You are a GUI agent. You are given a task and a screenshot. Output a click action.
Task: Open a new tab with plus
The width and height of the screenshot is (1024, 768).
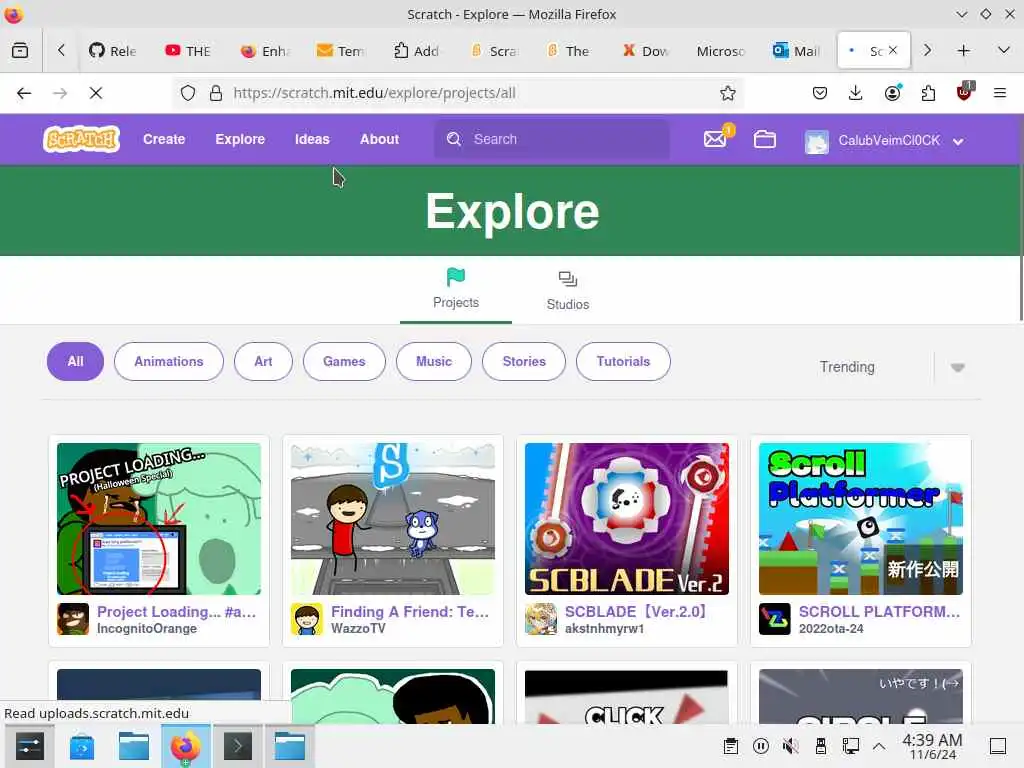coord(963,50)
